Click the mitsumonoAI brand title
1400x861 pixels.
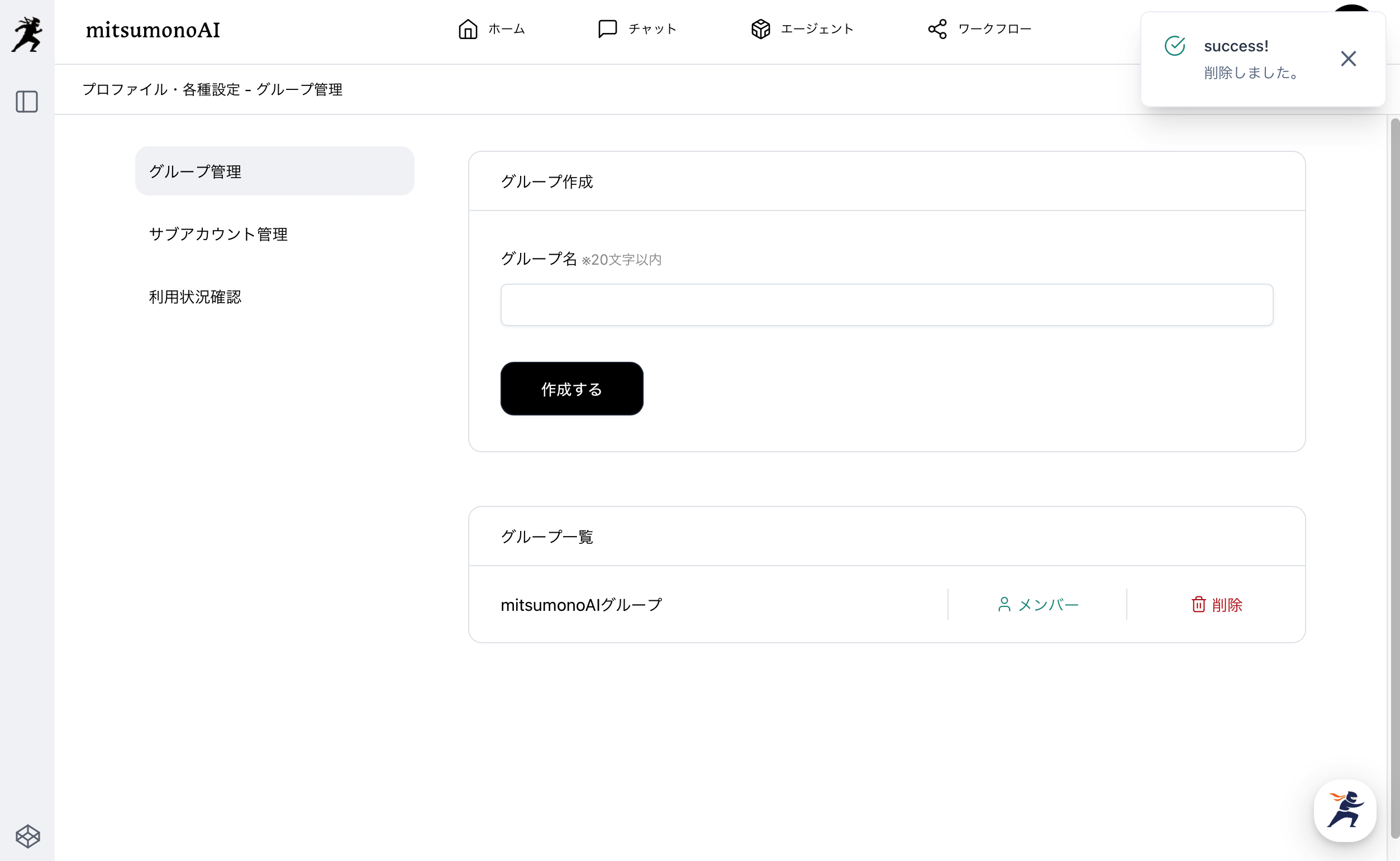[153, 30]
